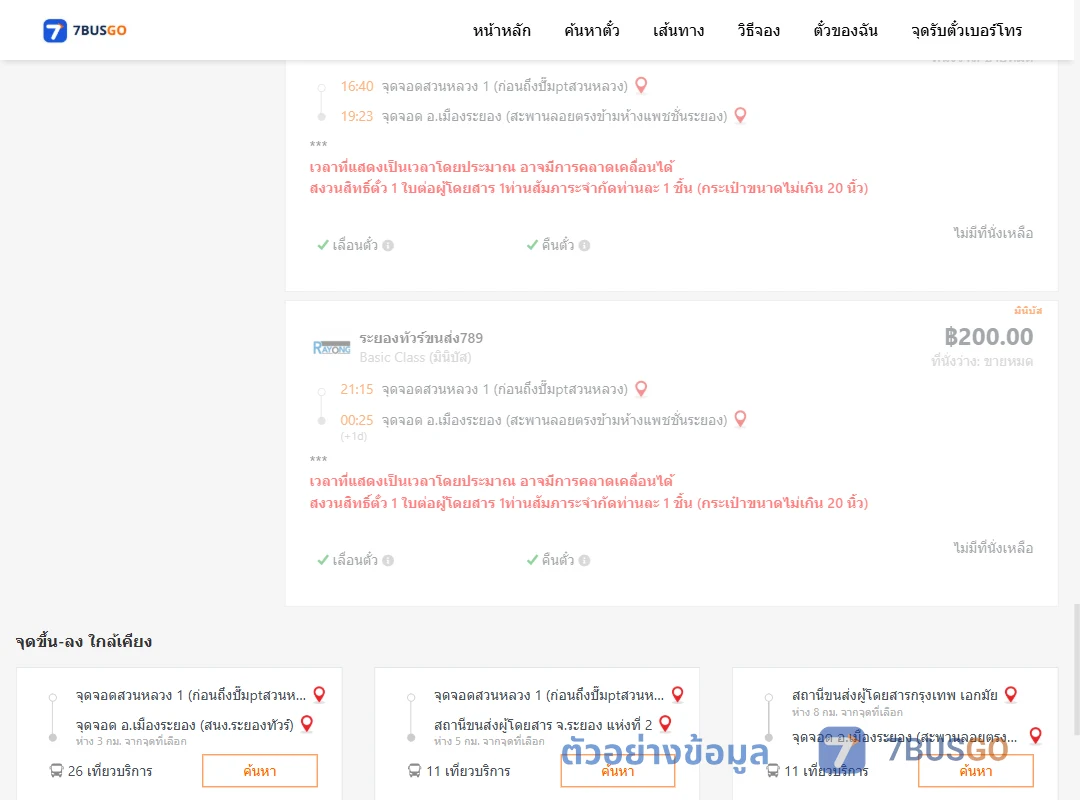1080x800 pixels.
Task: Show map pin for 00:25 arrival stop
Action: (x=740, y=418)
